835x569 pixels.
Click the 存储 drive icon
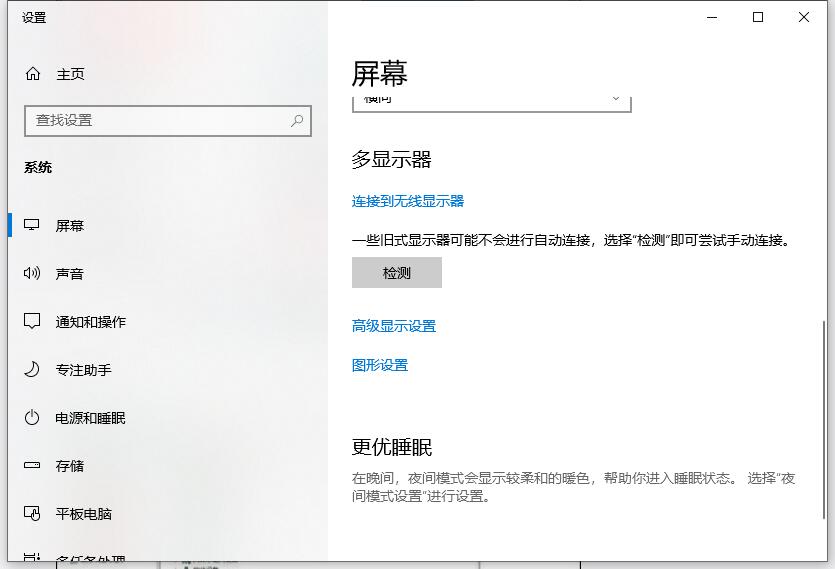click(32, 465)
